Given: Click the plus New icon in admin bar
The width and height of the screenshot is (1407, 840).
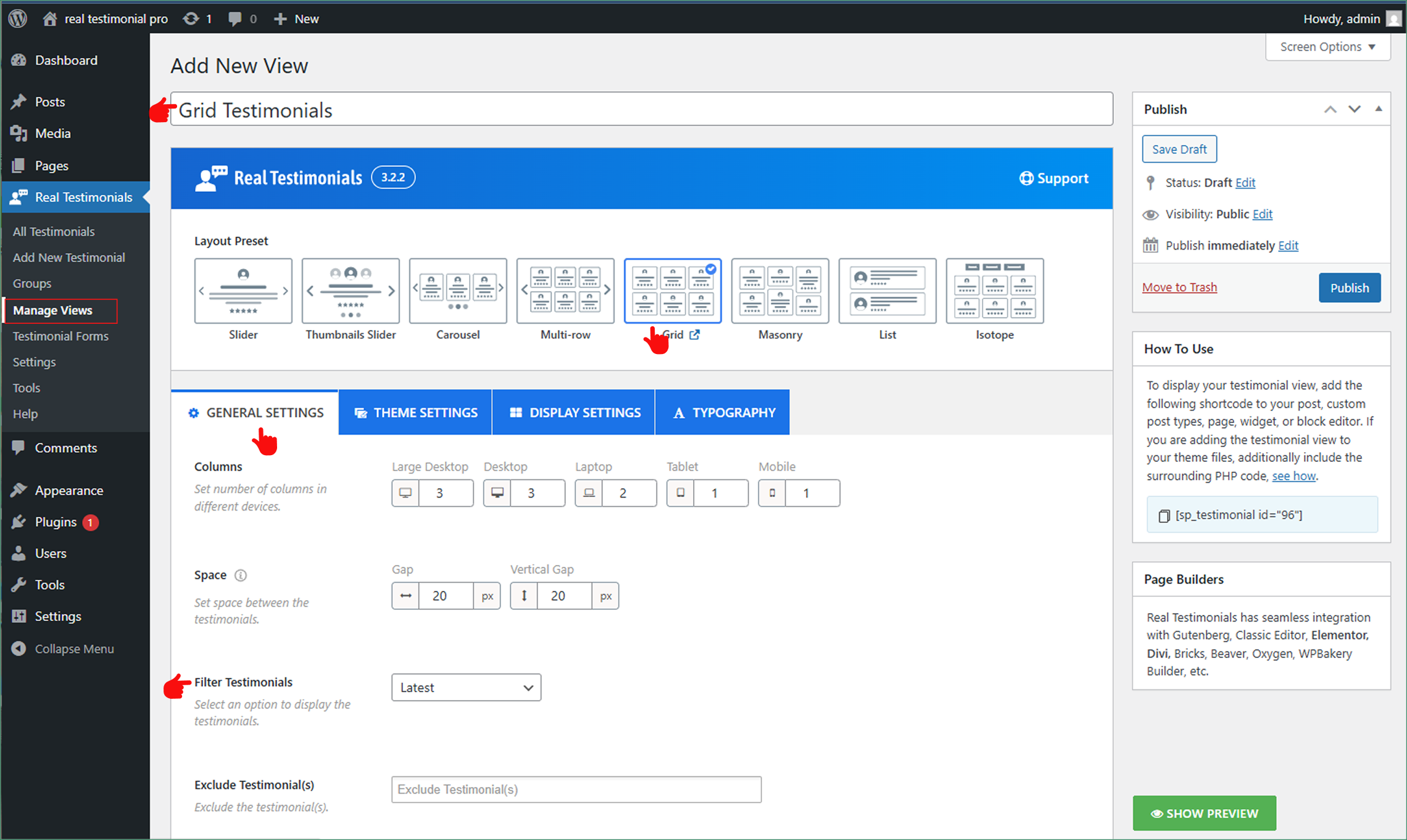Looking at the screenshot, I should pos(280,19).
